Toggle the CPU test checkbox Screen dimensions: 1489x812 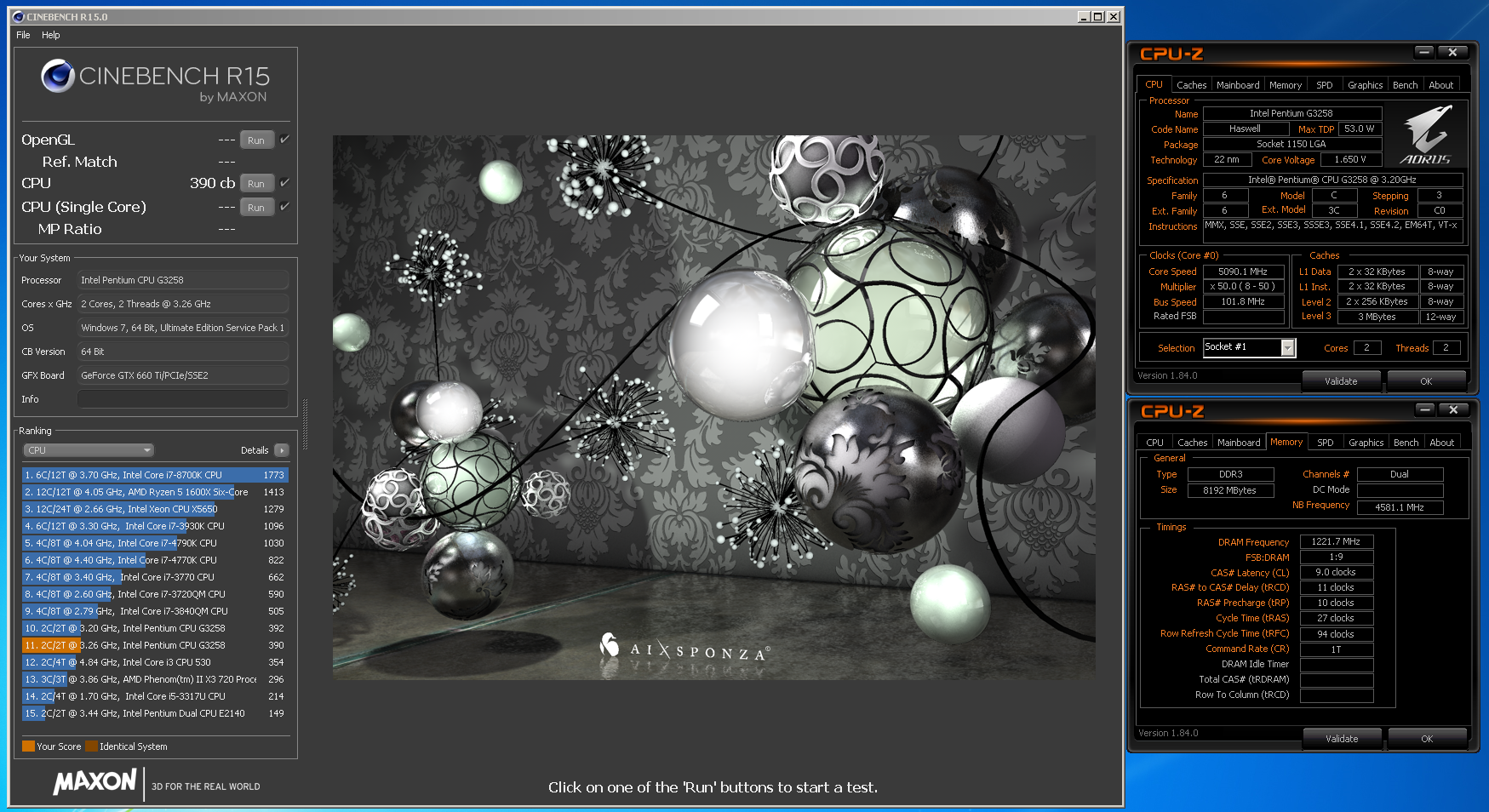[284, 182]
